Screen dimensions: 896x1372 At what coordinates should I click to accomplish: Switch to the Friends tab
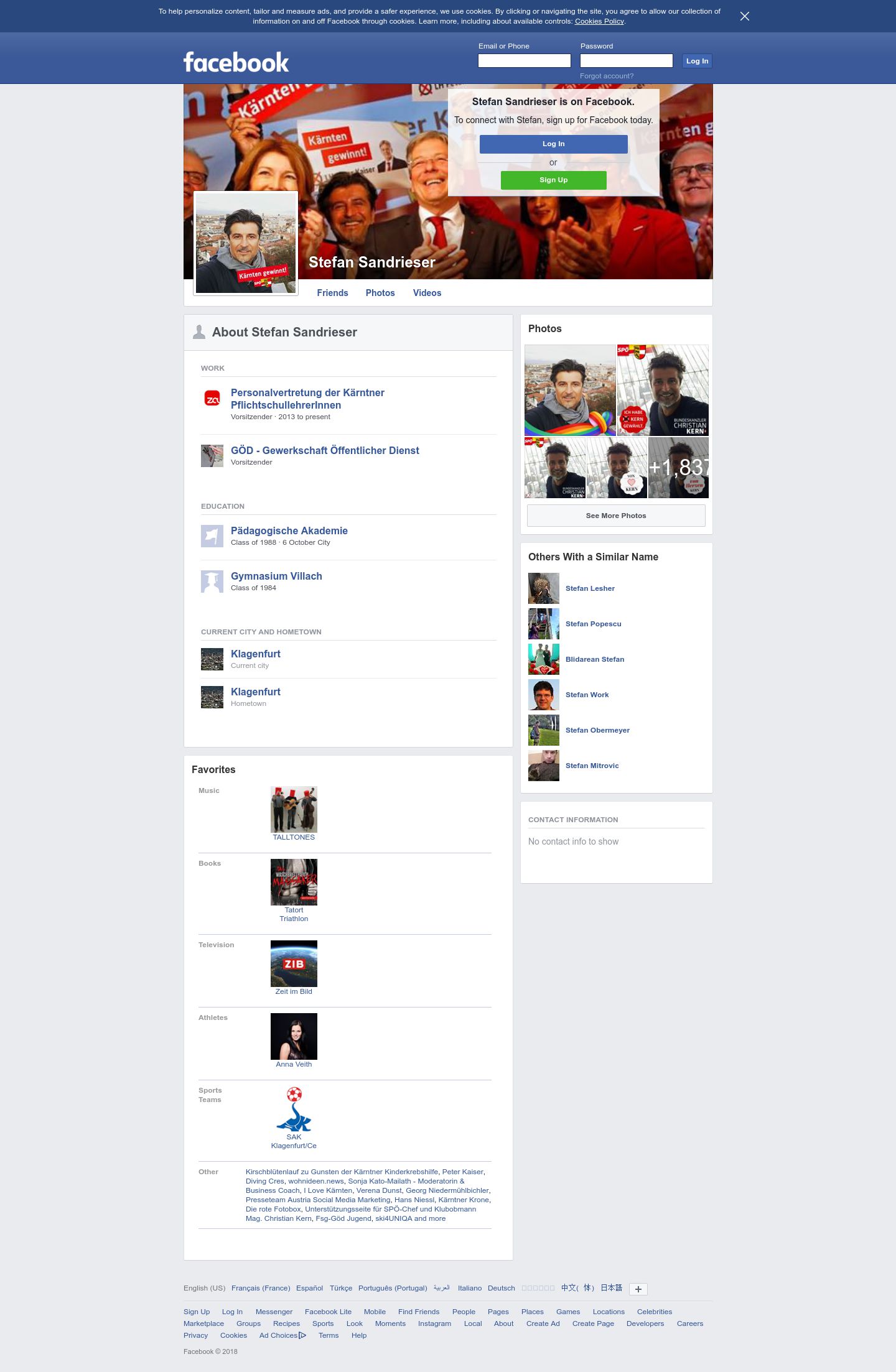[x=332, y=293]
